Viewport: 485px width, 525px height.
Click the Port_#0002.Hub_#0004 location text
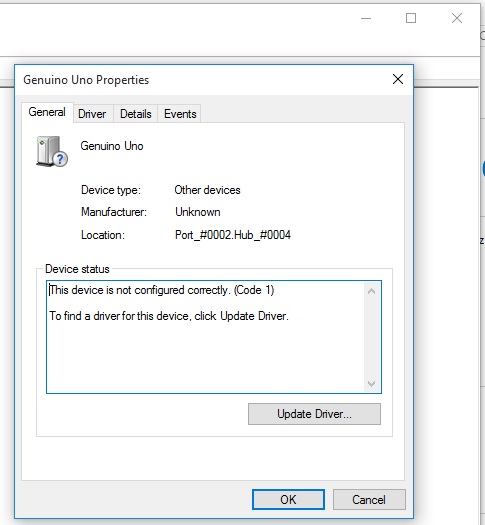click(x=233, y=235)
